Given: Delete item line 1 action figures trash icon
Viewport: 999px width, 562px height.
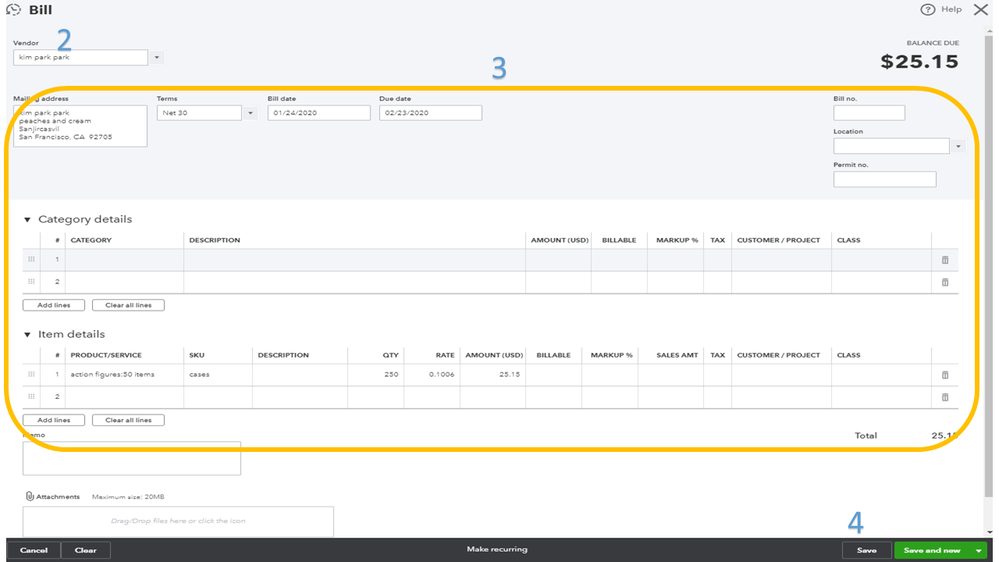Looking at the screenshot, I should [x=945, y=375].
